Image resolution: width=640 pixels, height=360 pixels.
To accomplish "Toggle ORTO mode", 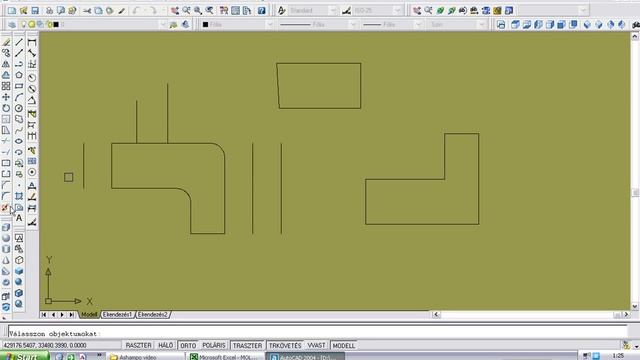I will click(x=188, y=346).
